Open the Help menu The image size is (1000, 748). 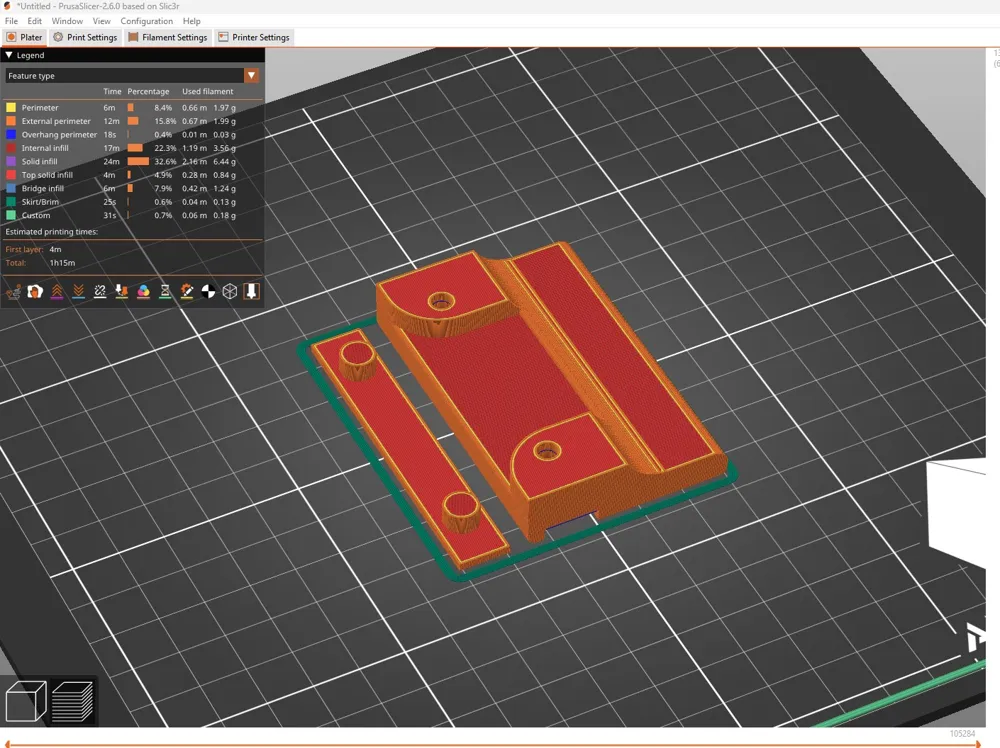pos(191,21)
